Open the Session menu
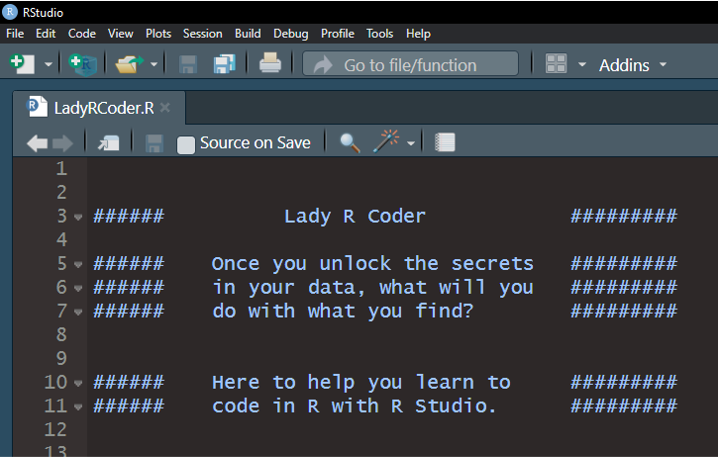Screen dimensions: 718x457 tap(202, 33)
